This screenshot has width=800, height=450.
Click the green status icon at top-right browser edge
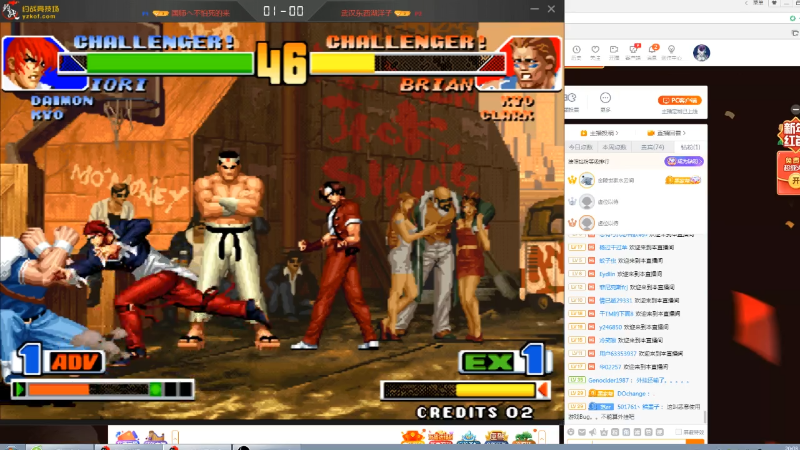792,18
